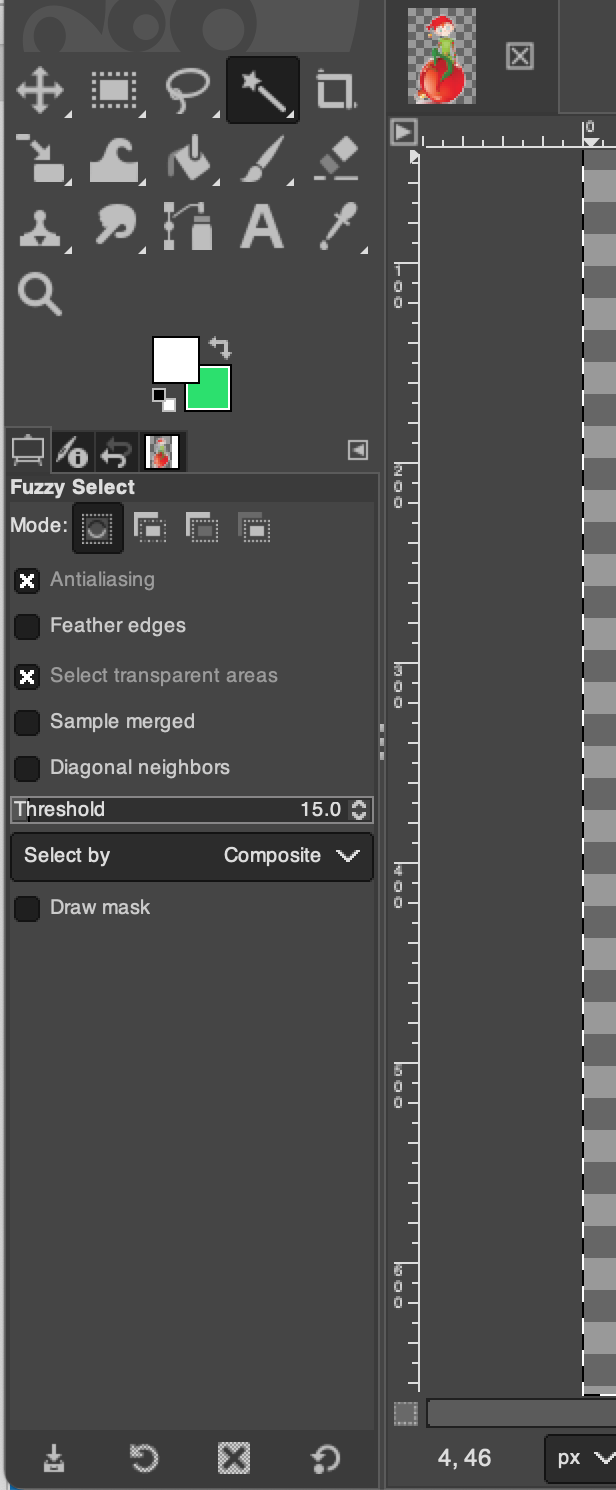Select the Crop tool
616x1490 pixels.
(335, 90)
